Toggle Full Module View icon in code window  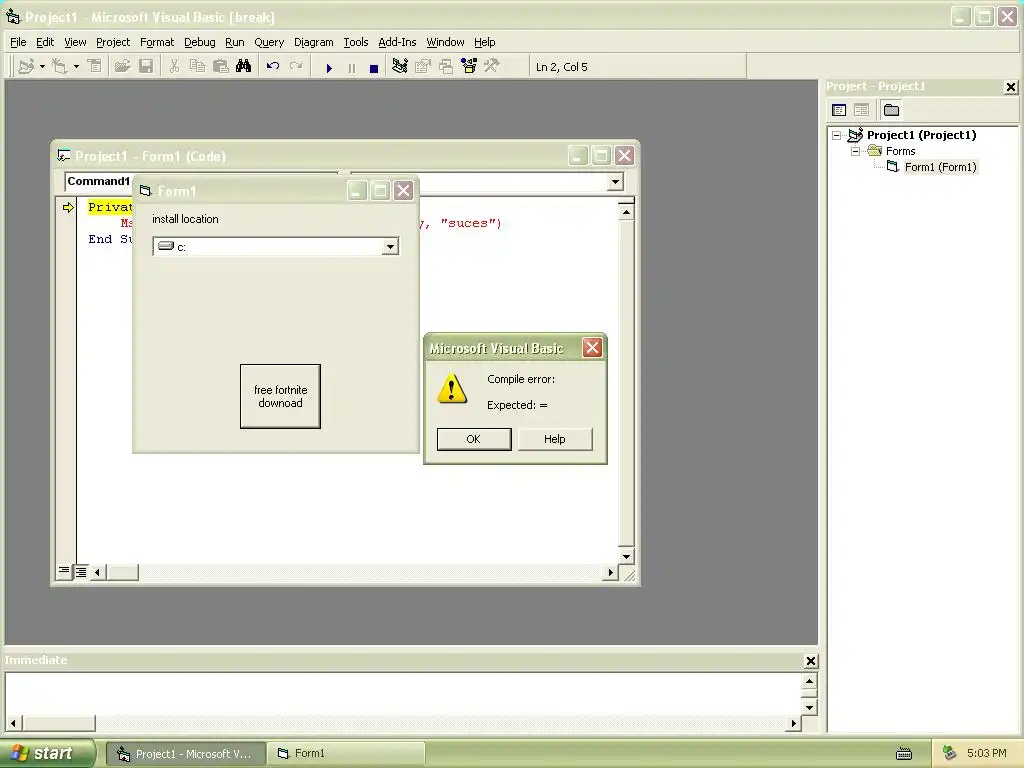point(80,571)
